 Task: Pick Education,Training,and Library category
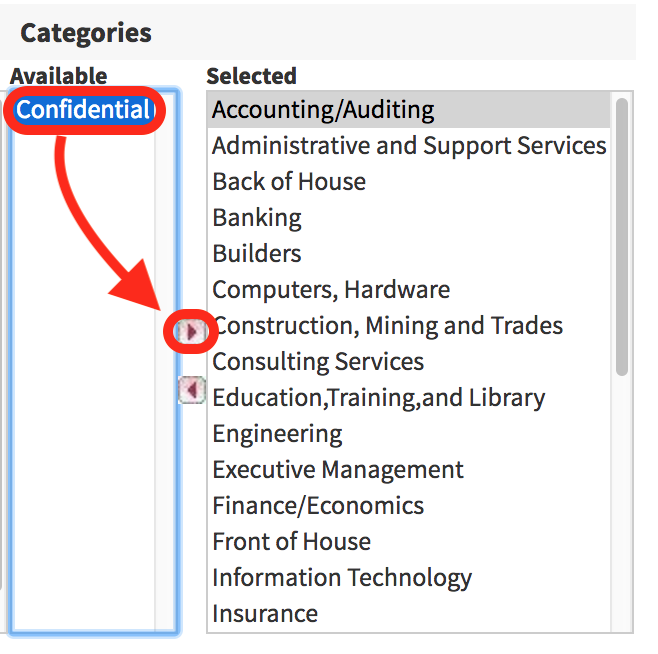(379, 398)
